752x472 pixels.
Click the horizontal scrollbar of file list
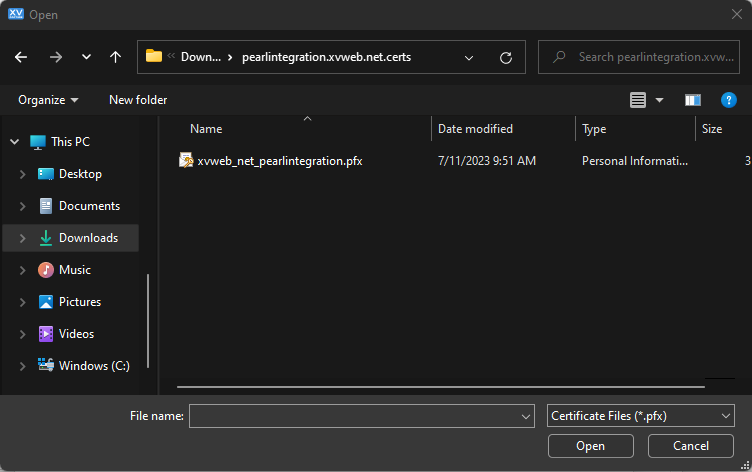pos(441,387)
